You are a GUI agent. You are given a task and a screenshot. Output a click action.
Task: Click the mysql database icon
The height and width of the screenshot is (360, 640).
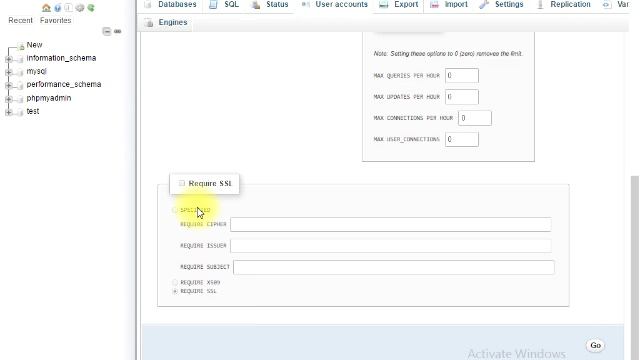(x=19, y=72)
